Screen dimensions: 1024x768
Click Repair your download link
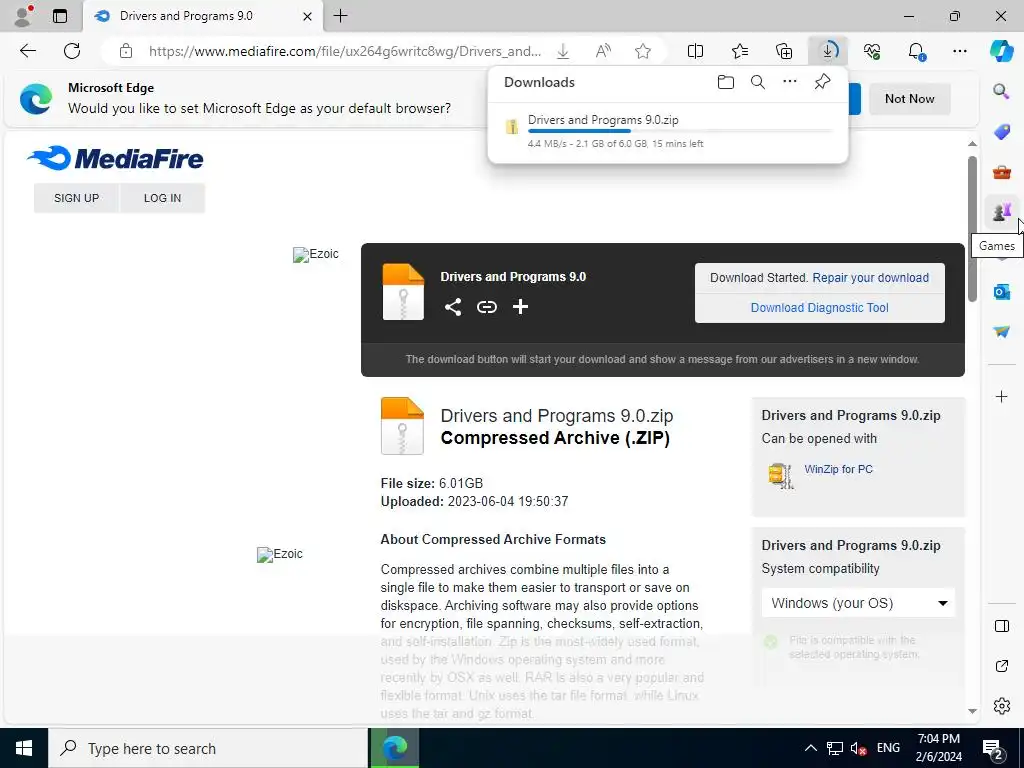tap(871, 278)
